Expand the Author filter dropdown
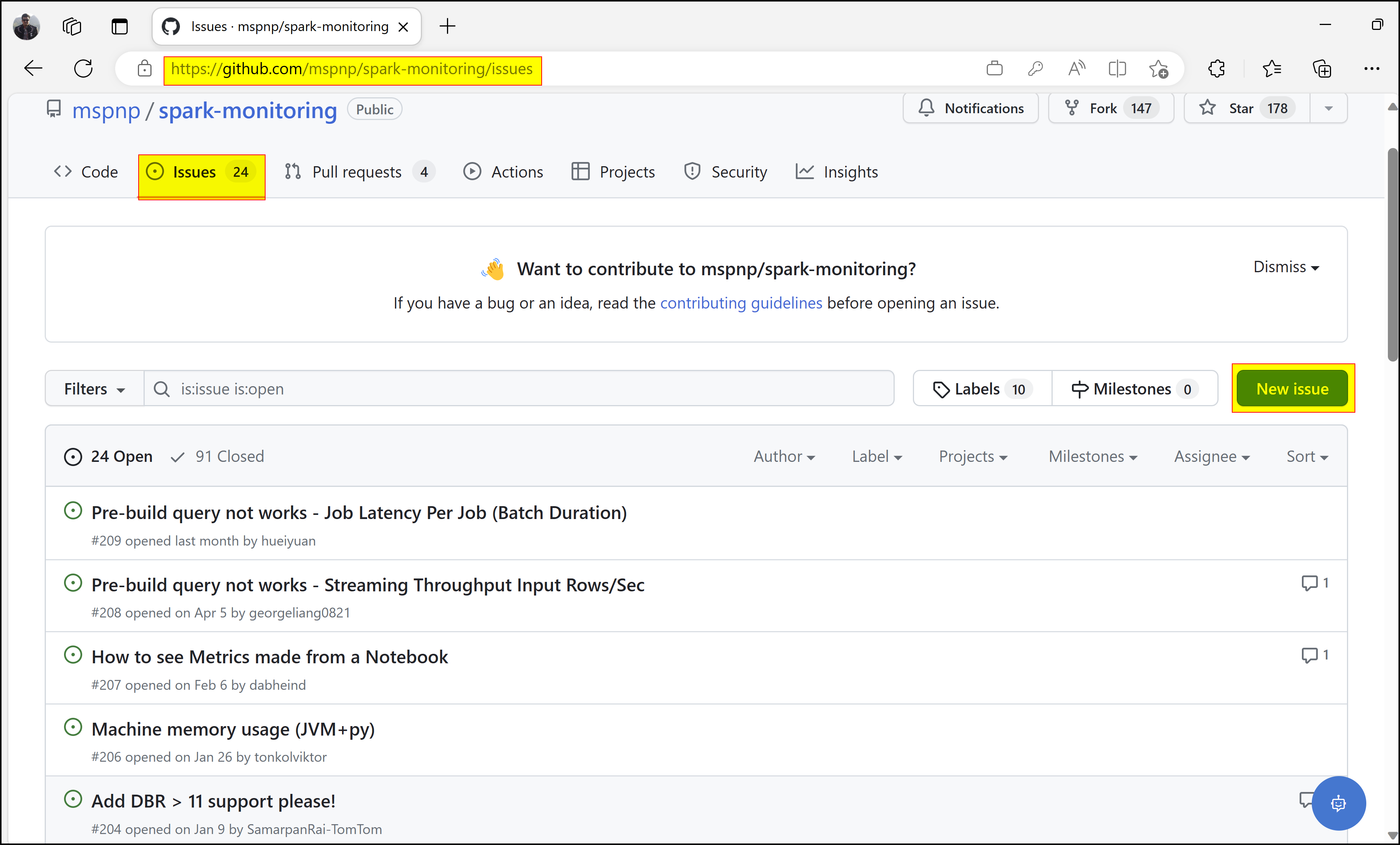This screenshot has height=845, width=1400. [784, 456]
